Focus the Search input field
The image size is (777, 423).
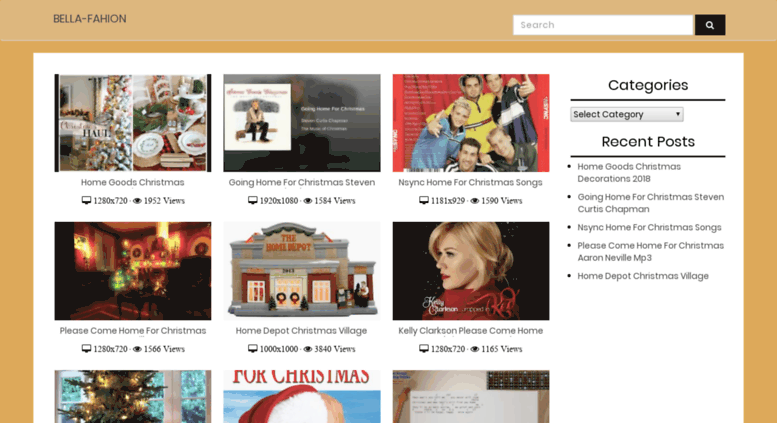603,25
